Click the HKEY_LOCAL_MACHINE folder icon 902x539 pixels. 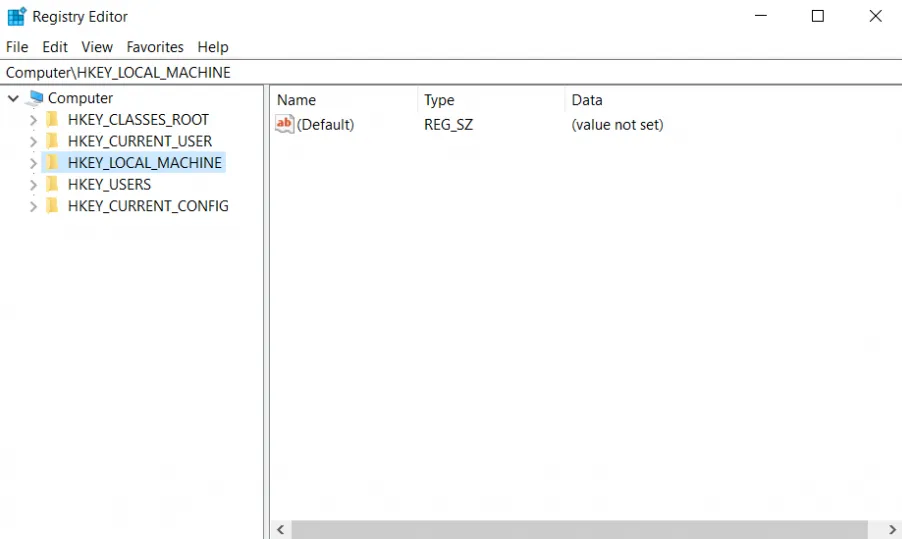pos(52,162)
